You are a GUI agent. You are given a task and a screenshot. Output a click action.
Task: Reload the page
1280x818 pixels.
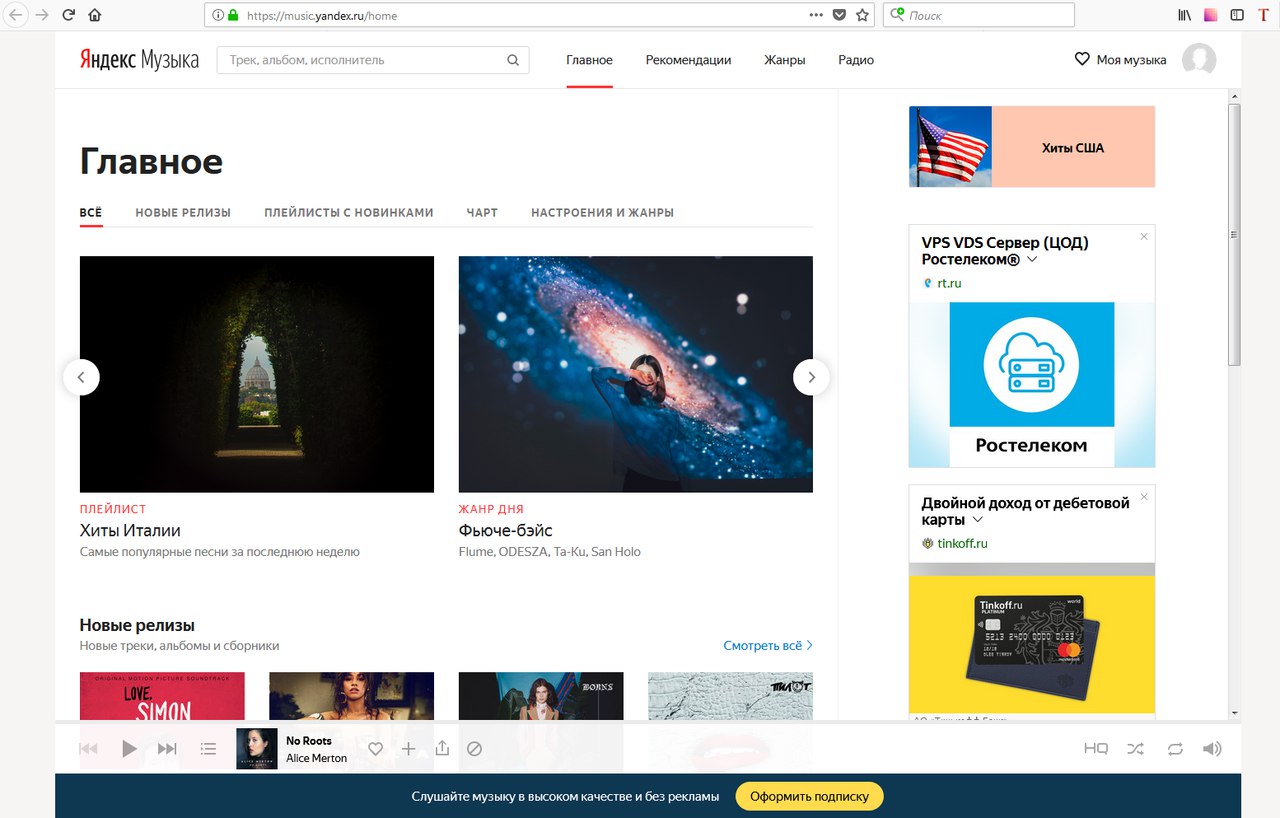[x=68, y=15]
